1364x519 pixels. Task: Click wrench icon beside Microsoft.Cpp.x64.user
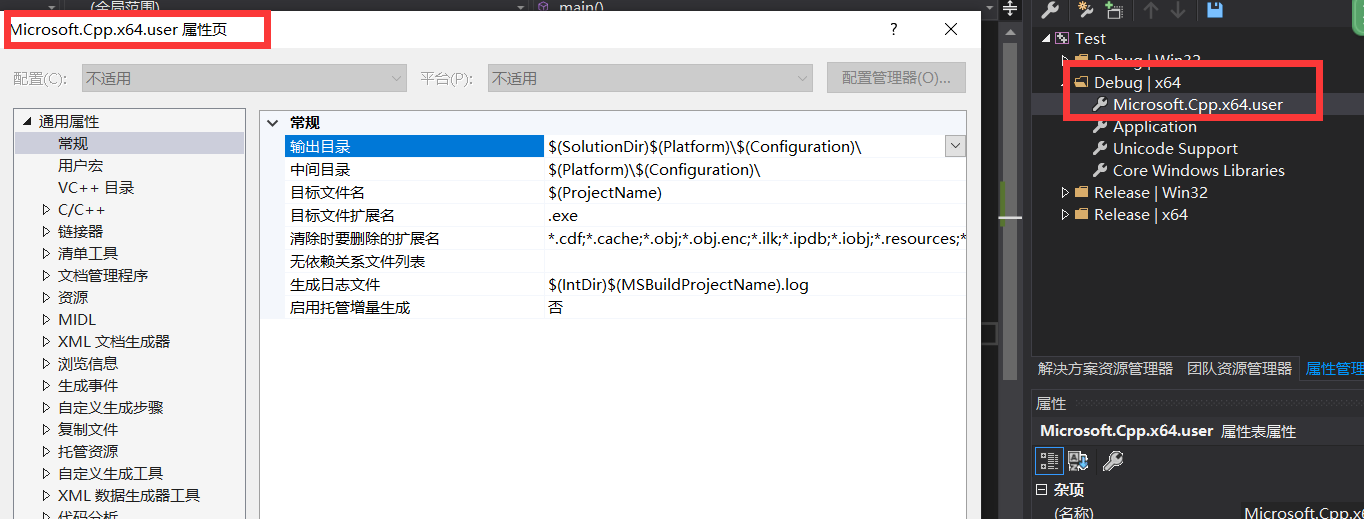coord(1100,104)
